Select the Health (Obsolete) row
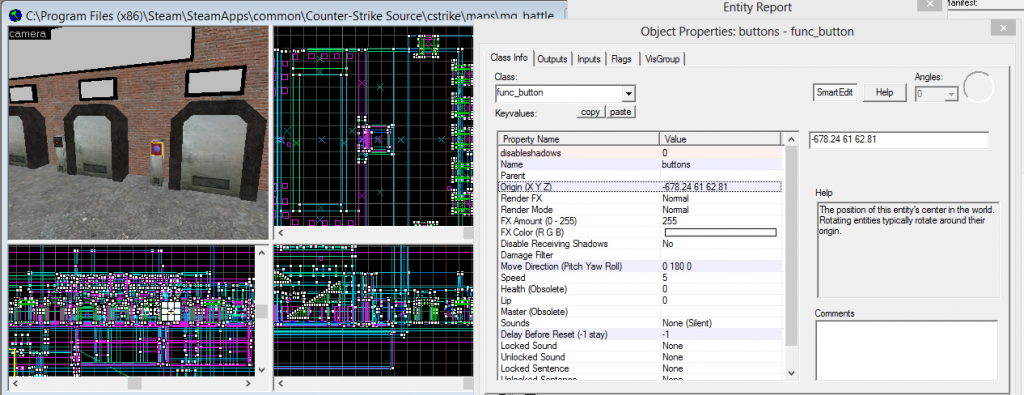The height and width of the screenshot is (395, 1024). 639,289
